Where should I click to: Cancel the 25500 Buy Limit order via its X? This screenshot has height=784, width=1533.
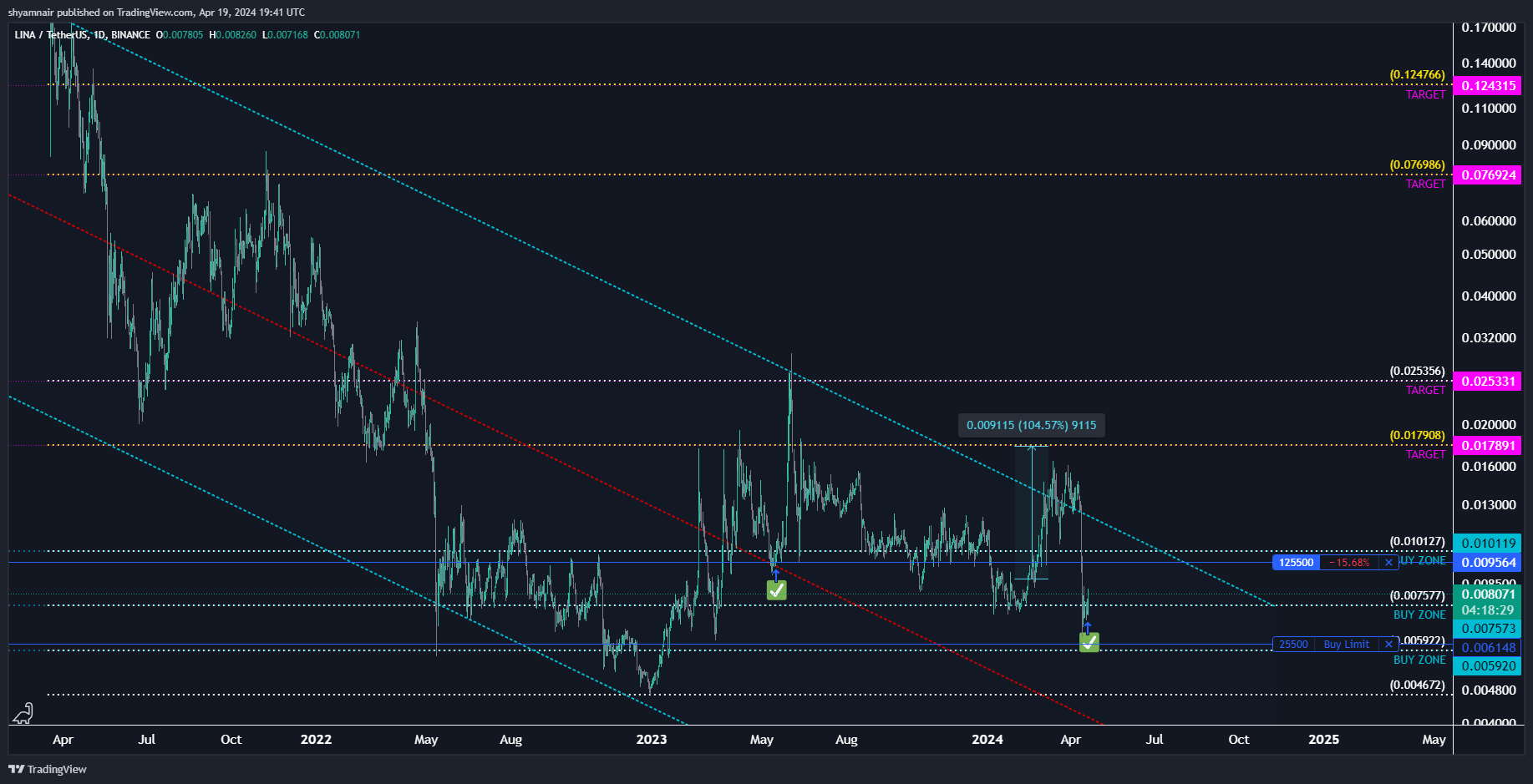(x=1388, y=644)
